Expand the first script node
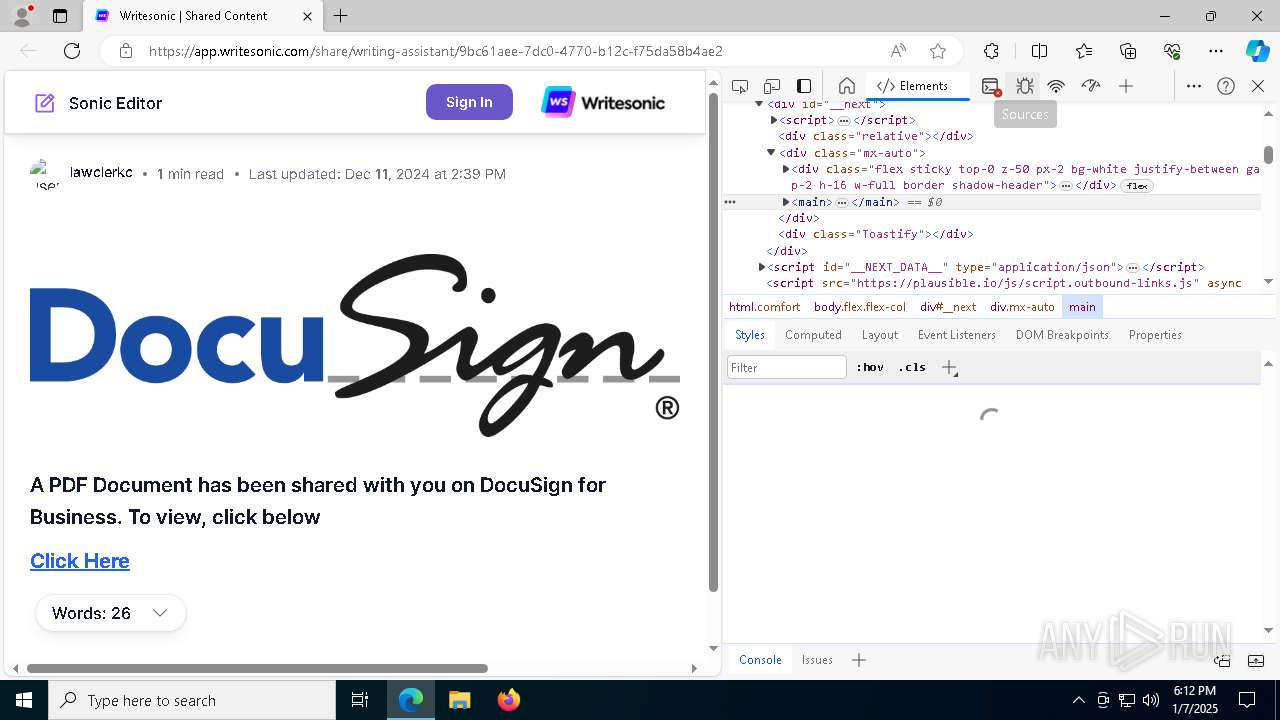Viewport: 1280px width, 720px height. tap(774, 120)
